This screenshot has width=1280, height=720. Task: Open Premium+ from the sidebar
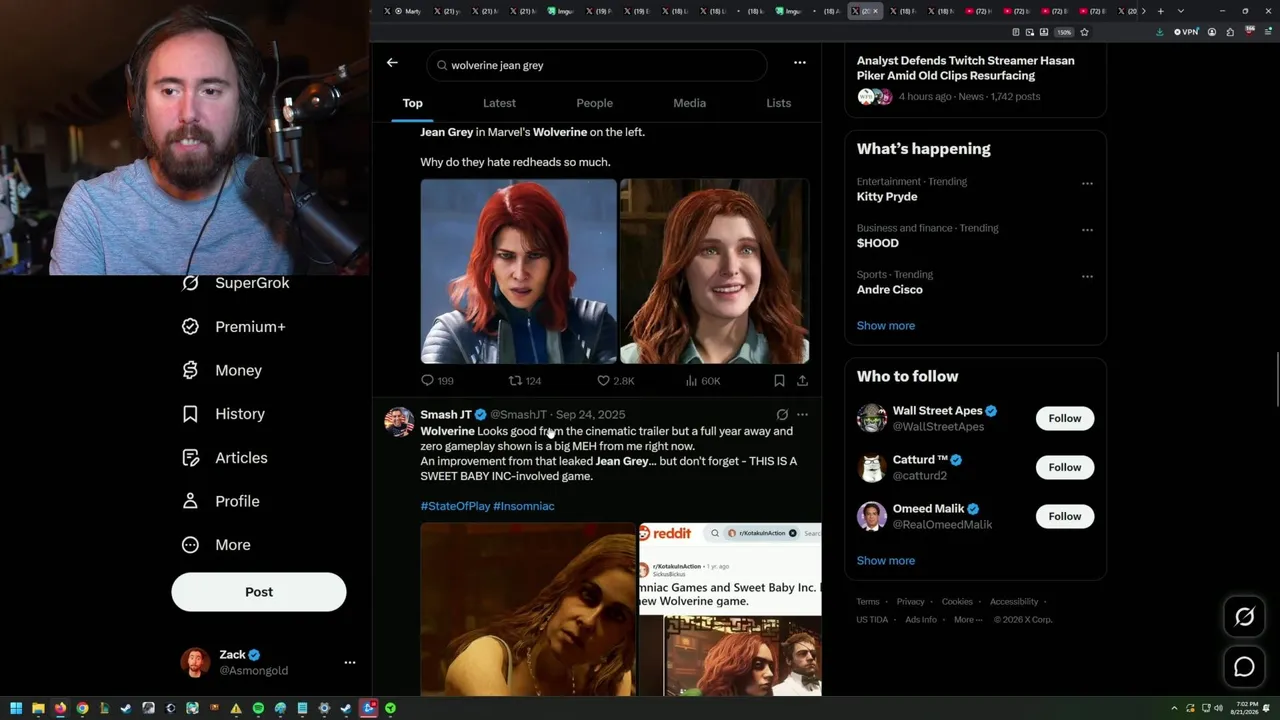pyautogui.click(x=234, y=327)
